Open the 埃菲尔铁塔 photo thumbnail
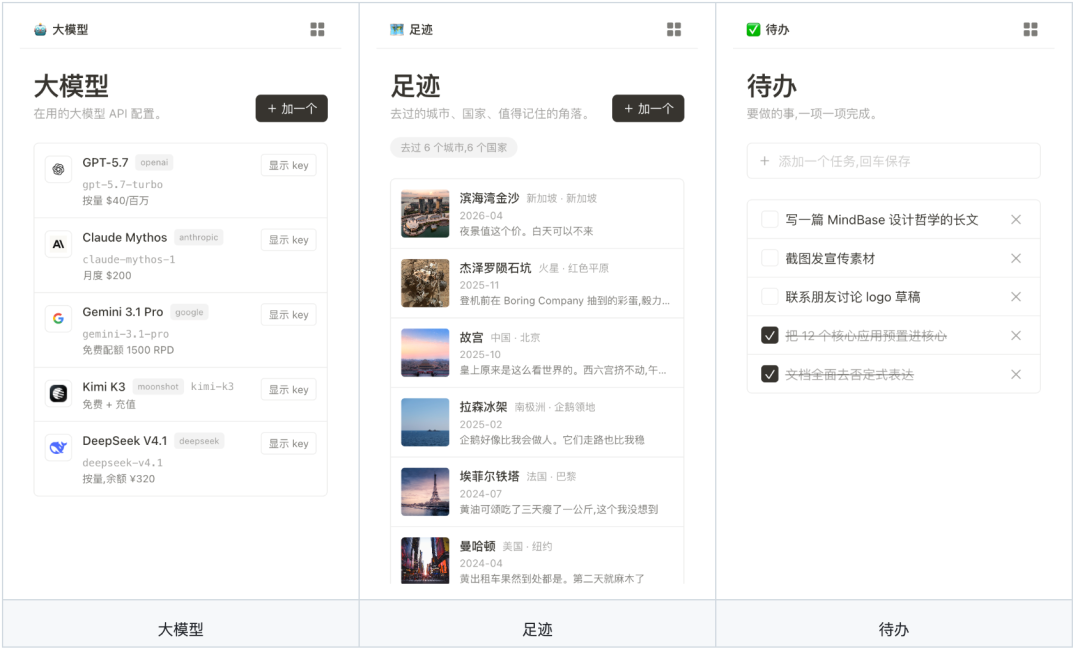Screen dimensions: 1080x656 pos(426,493)
